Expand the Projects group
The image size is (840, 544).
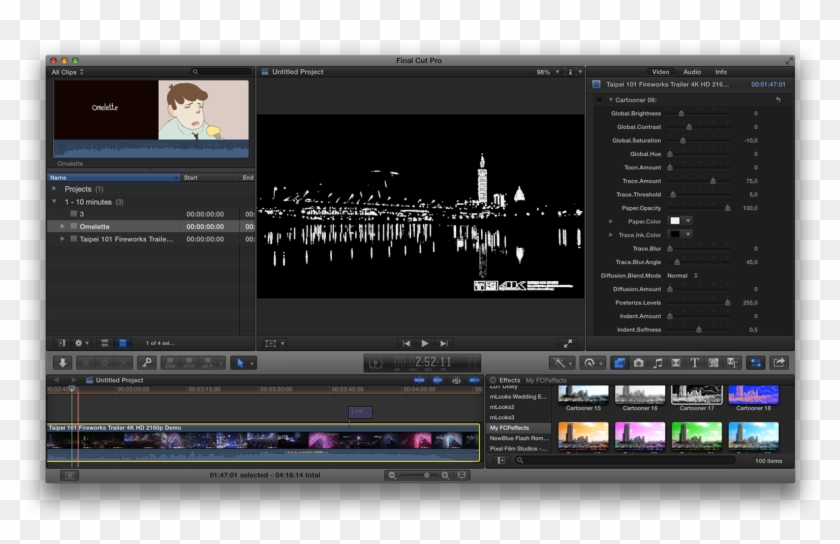point(54,189)
